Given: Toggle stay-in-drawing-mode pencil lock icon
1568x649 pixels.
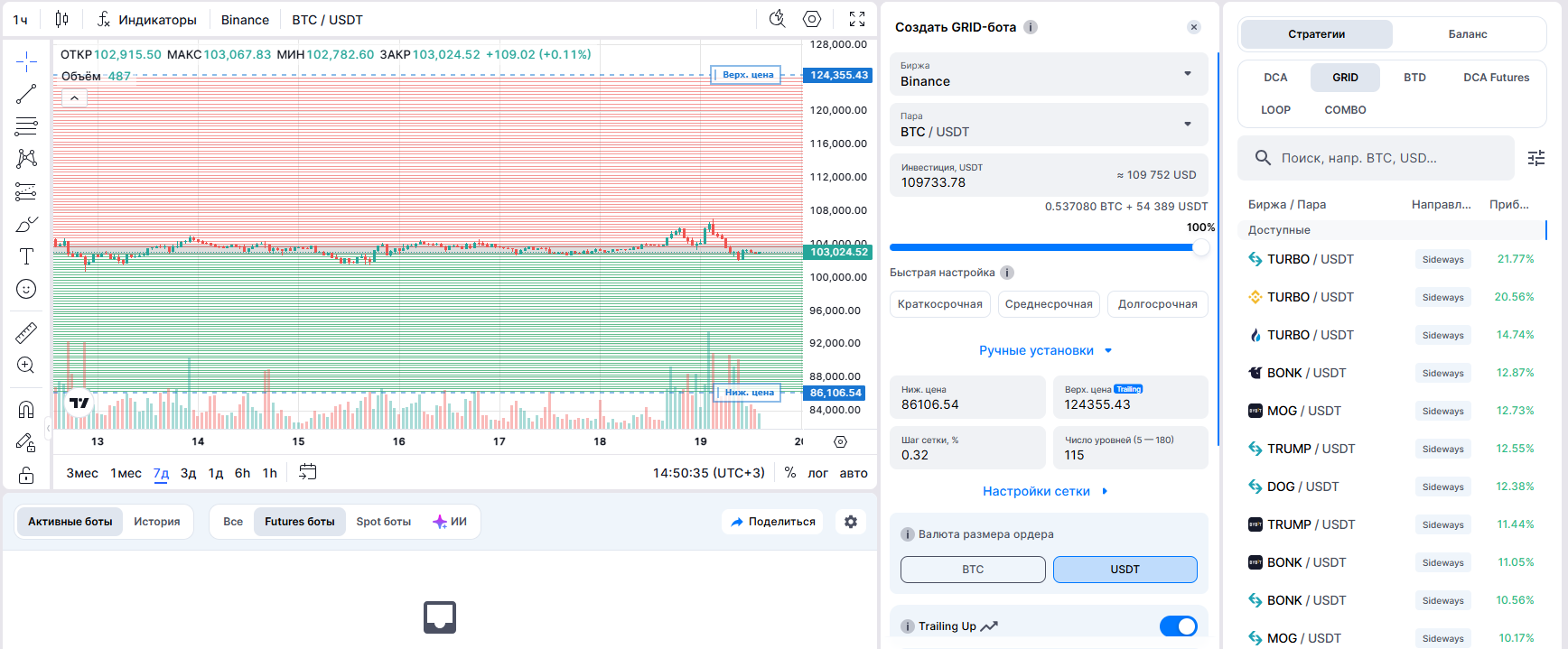Looking at the screenshot, I should 26,442.
